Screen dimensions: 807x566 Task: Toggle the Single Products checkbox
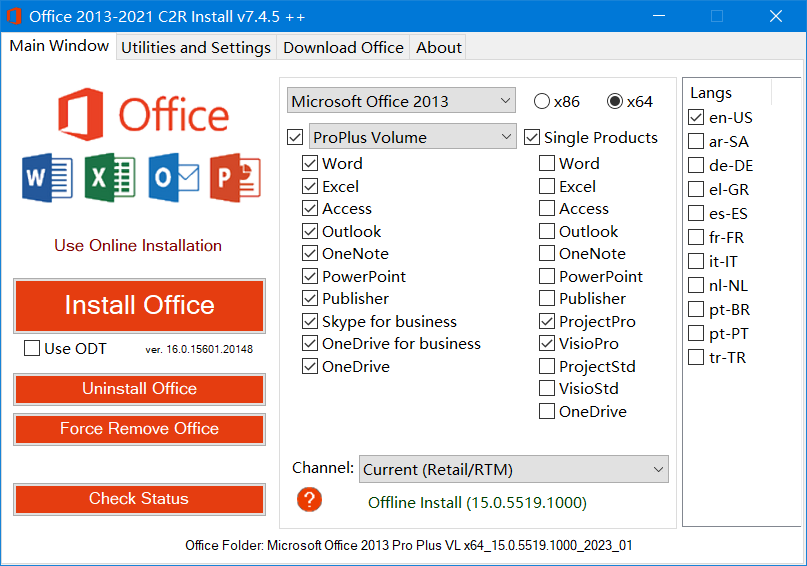coord(532,137)
